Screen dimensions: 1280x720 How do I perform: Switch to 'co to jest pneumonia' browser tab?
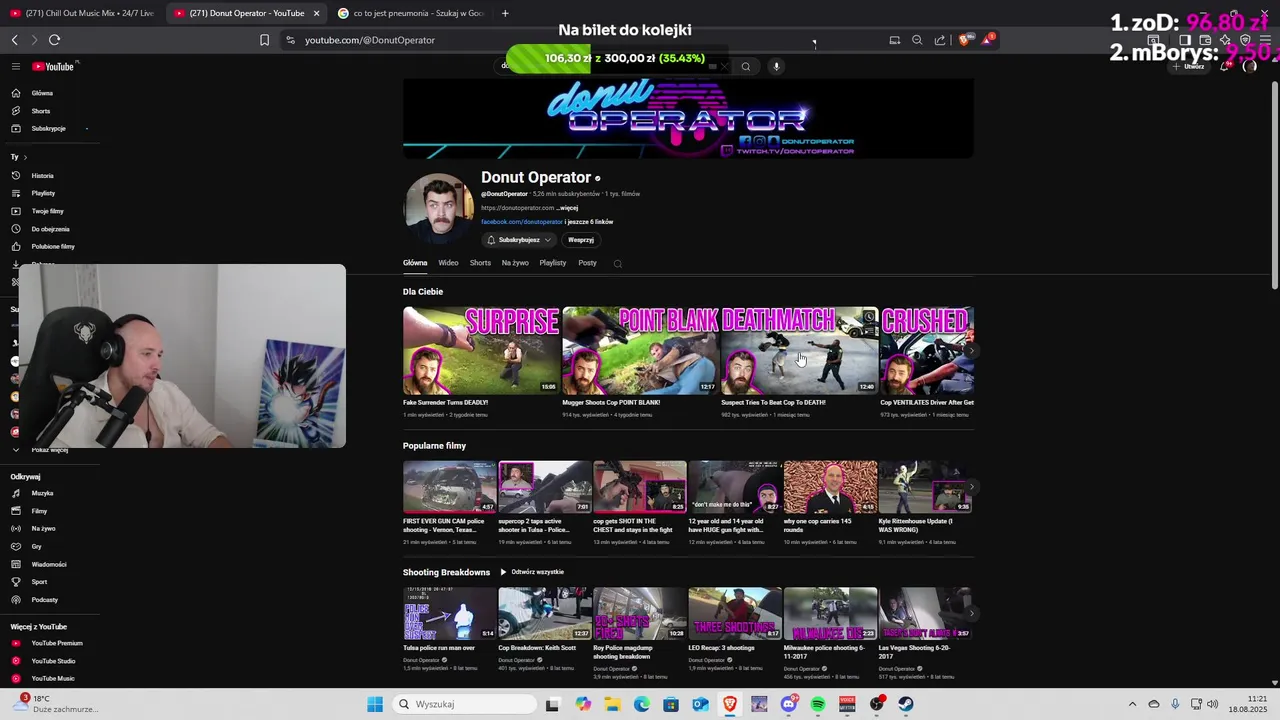[x=410, y=13]
